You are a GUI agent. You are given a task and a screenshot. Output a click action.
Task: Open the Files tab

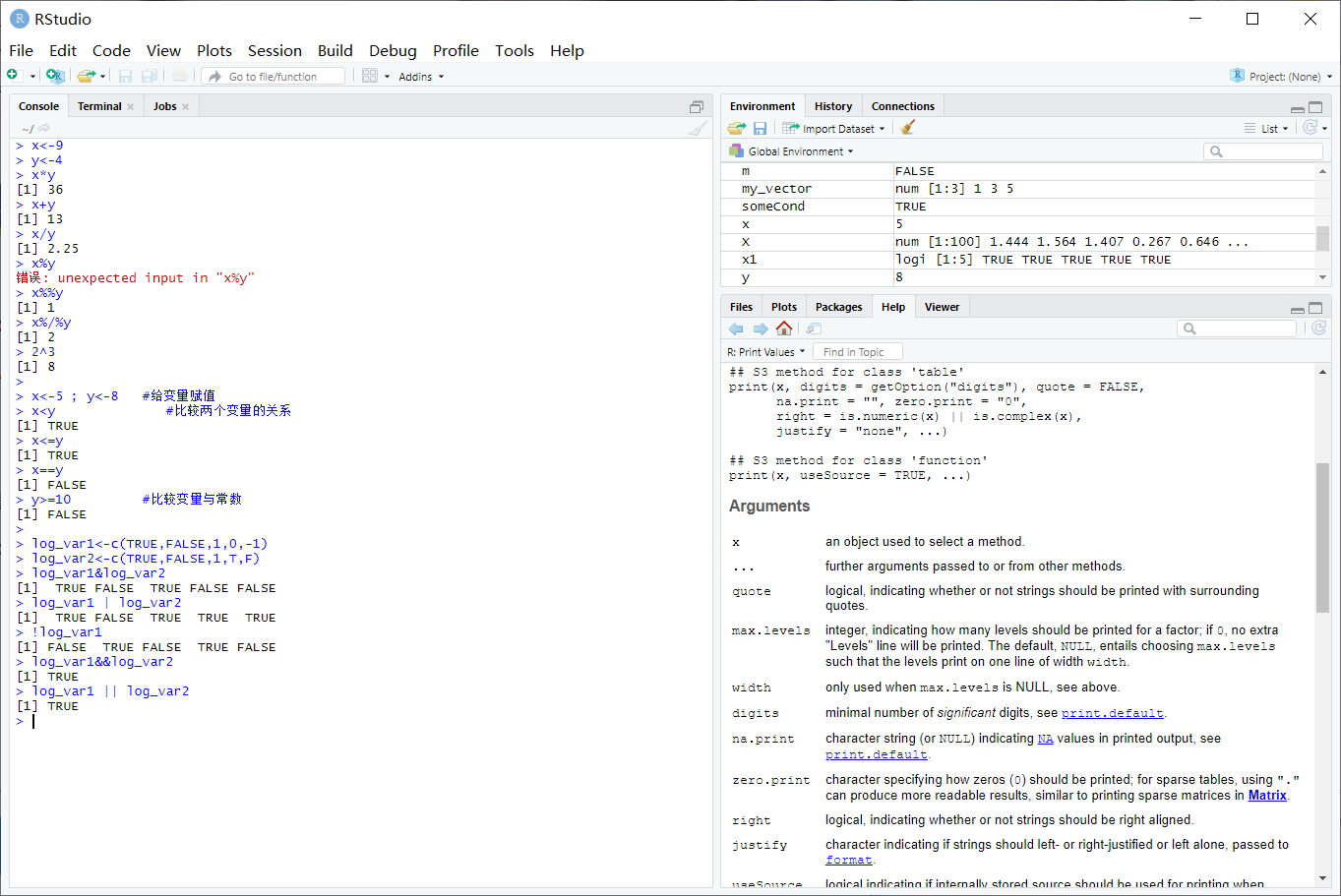(x=741, y=307)
